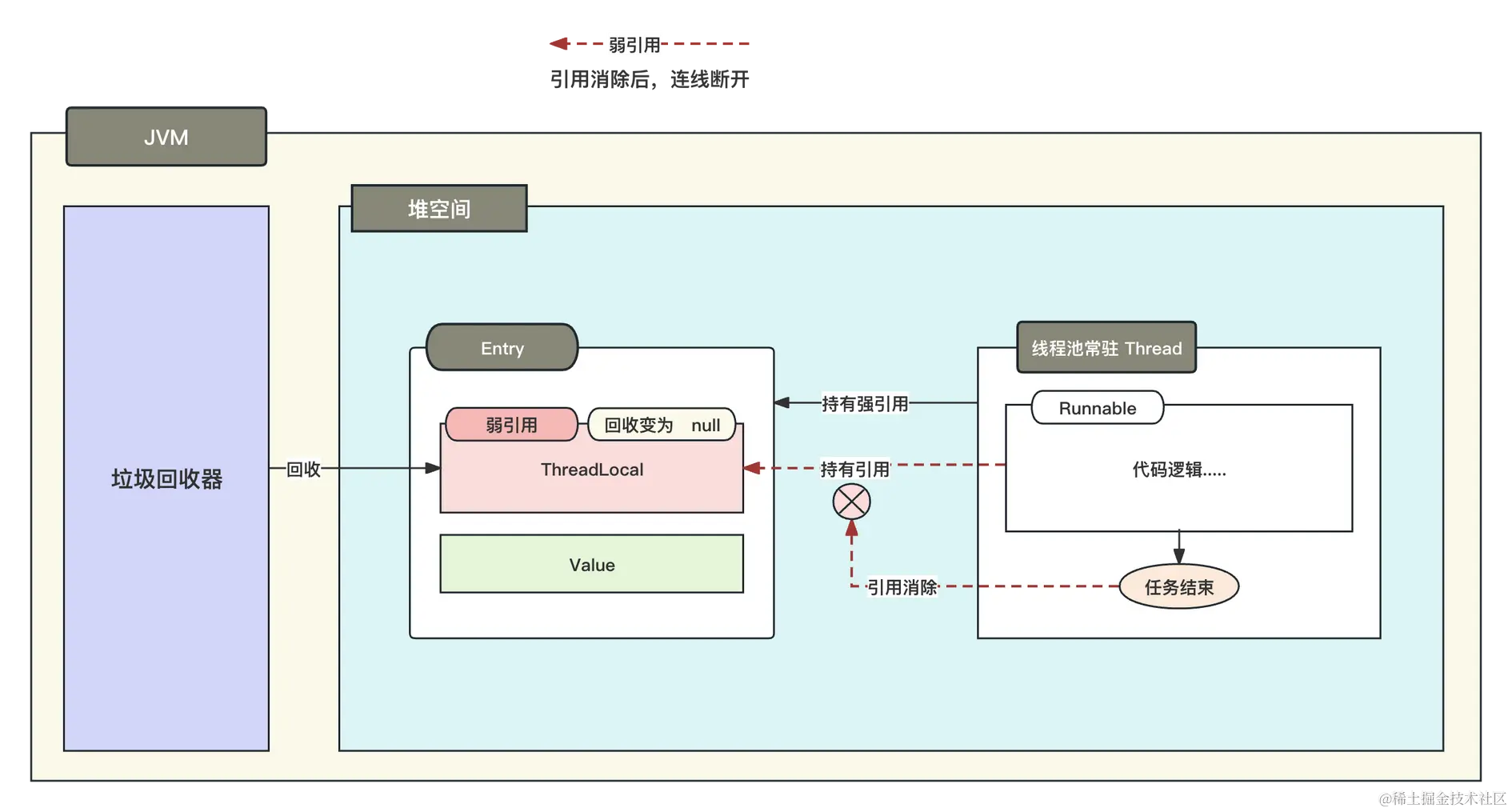
Task: Open the JVM title tab
Action: tap(166, 137)
